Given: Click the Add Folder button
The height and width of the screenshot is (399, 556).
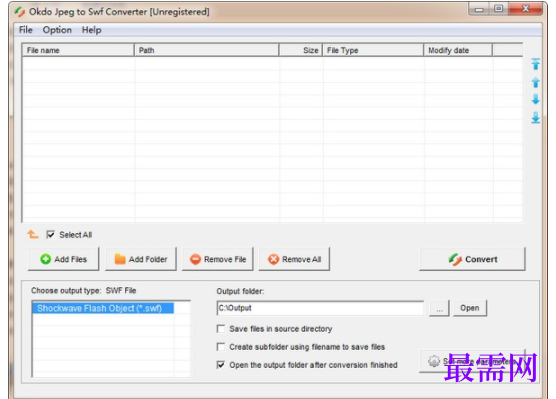Looking at the screenshot, I should click(x=141, y=259).
